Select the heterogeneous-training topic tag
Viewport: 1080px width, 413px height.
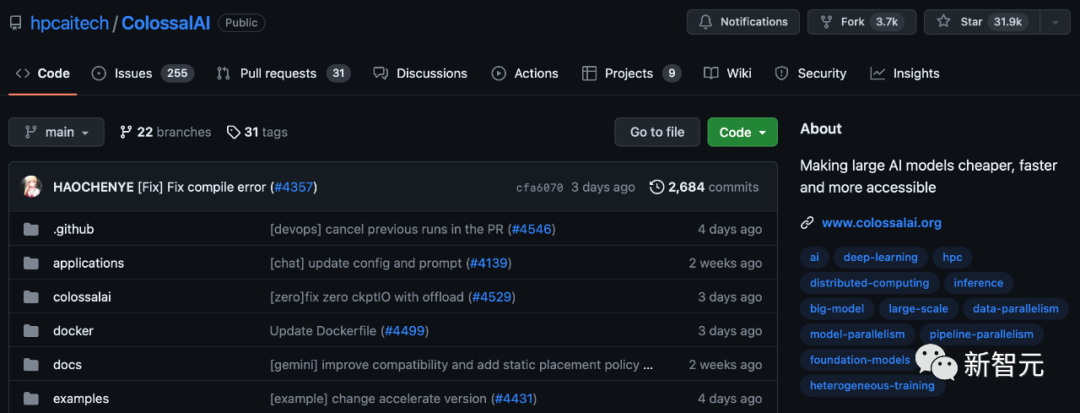coord(872,385)
